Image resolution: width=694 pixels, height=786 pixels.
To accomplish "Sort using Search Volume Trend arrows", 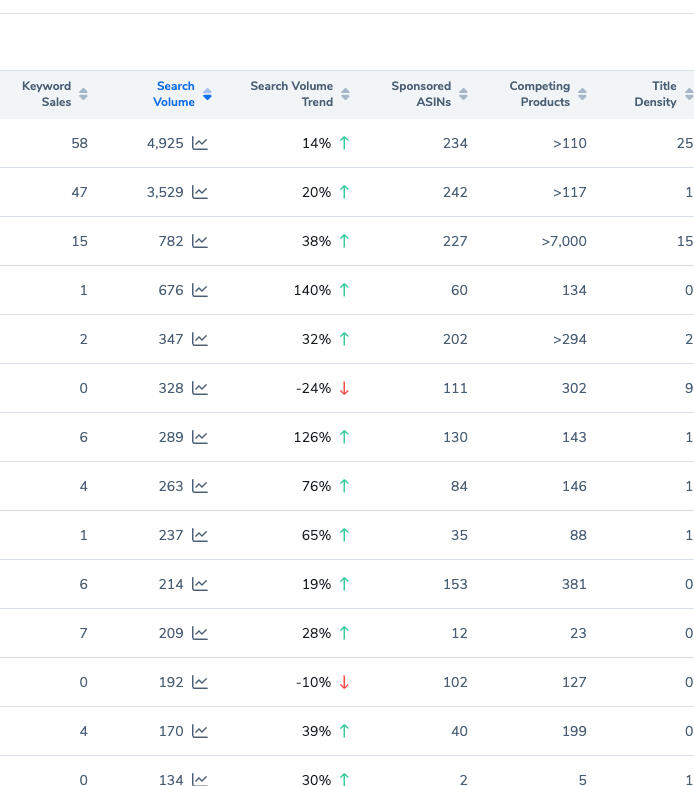I will pos(345,94).
